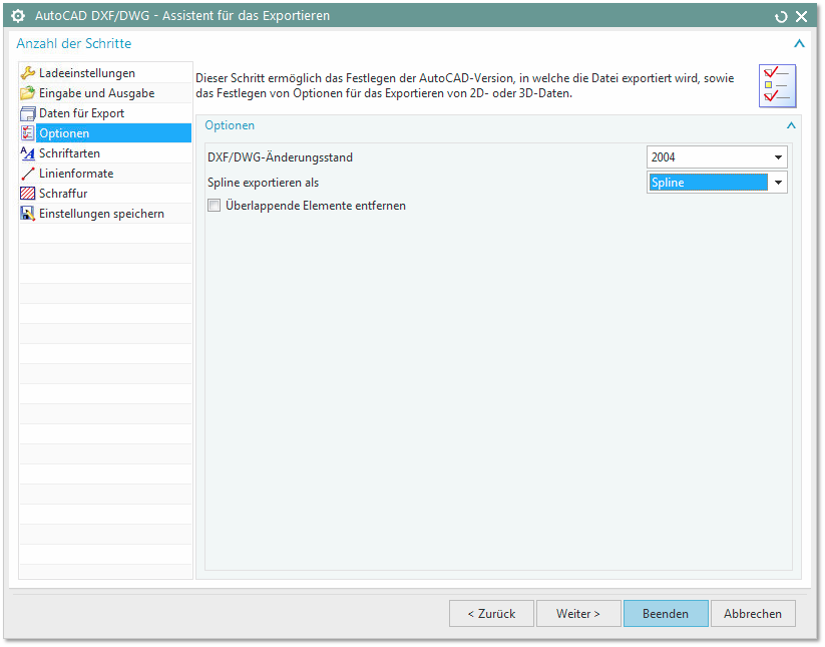
Task: Click the Schriftarten font icon
Action: (27, 154)
